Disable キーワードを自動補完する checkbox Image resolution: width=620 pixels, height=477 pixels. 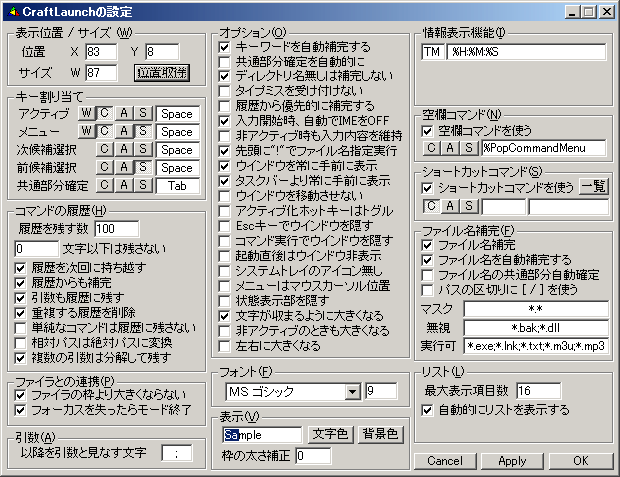pos(224,47)
